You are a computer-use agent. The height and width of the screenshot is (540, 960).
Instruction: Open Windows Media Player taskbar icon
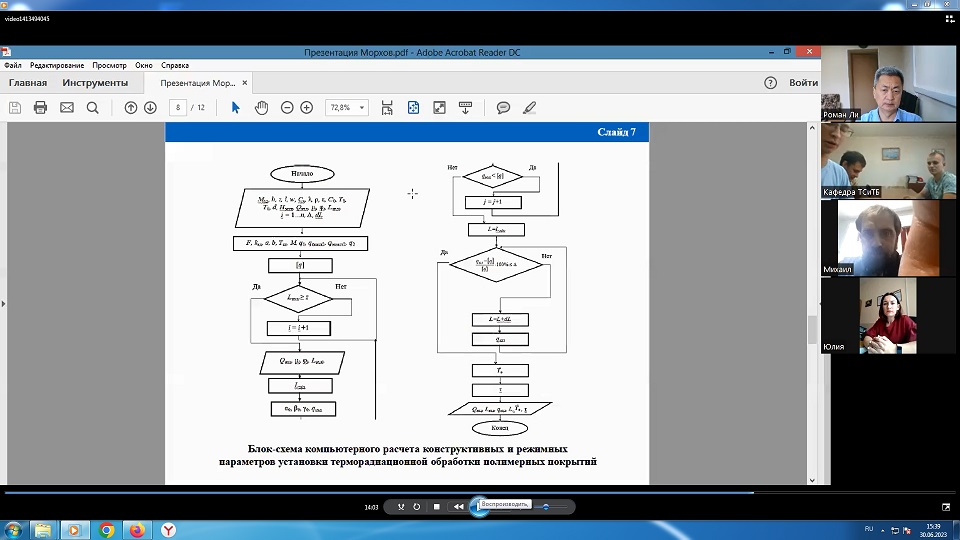tap(74, 530)
